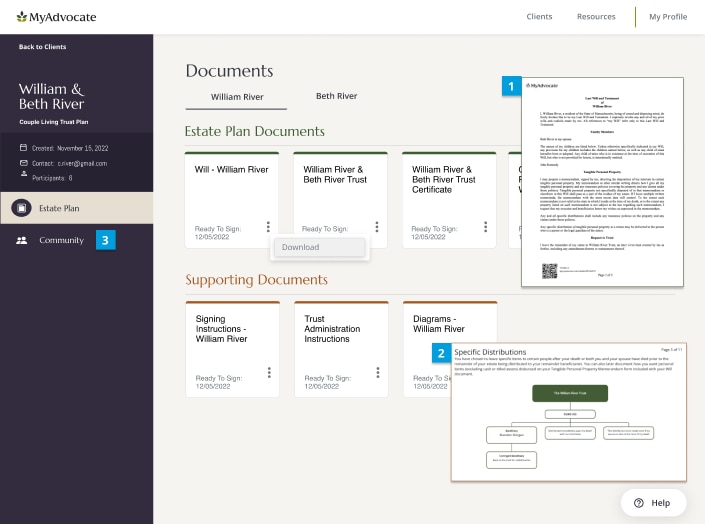The image size is (705, 524).
Task: Open the Trust Certificate document card
Action: [x=449, y=200]
